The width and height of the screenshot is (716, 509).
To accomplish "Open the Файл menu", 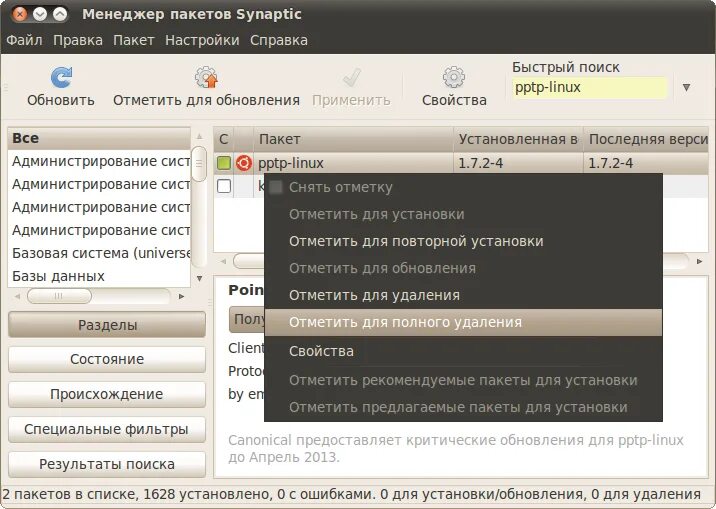I will coord(24,40).
